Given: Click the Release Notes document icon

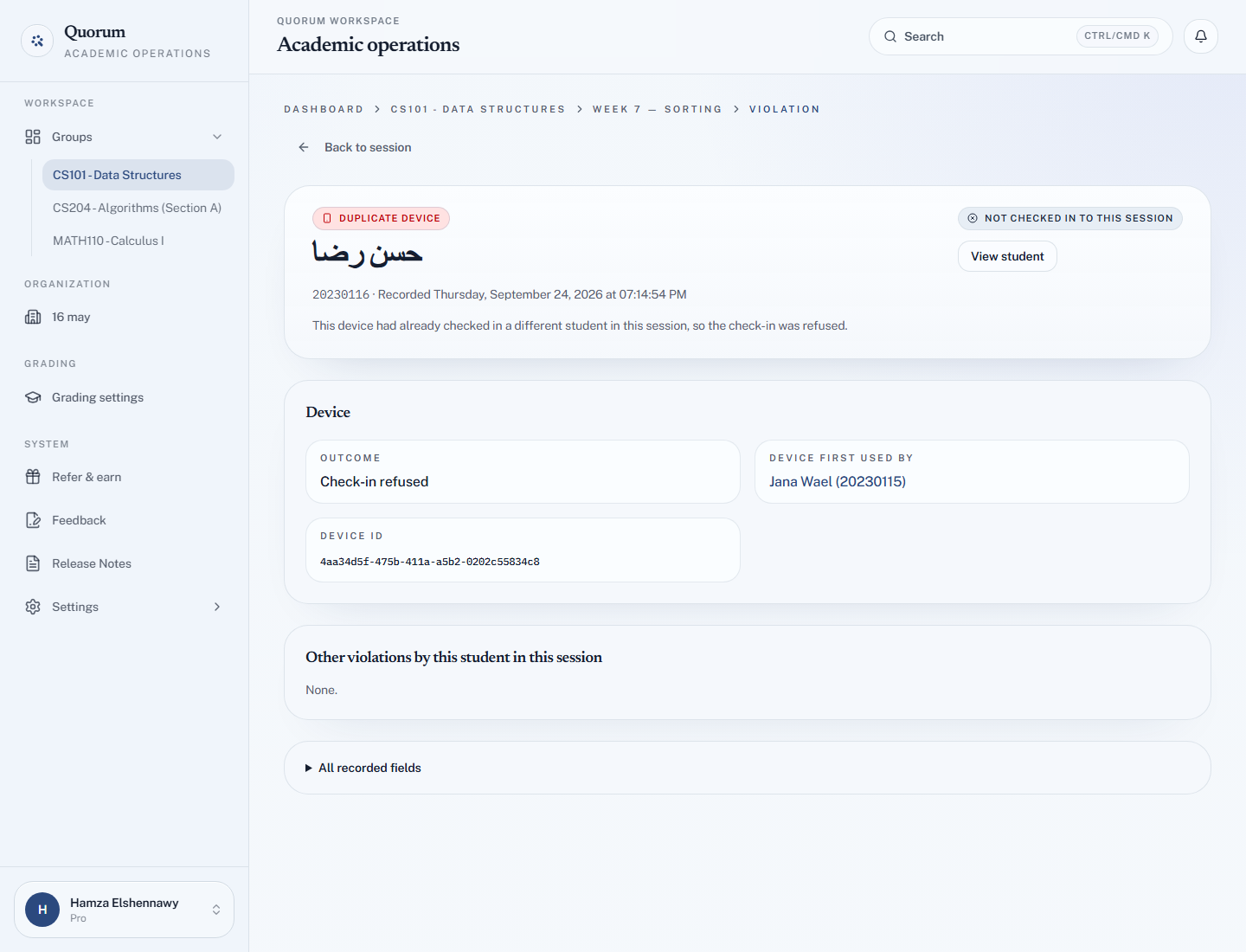Looking at the screenshot, I should coord(33,563).
